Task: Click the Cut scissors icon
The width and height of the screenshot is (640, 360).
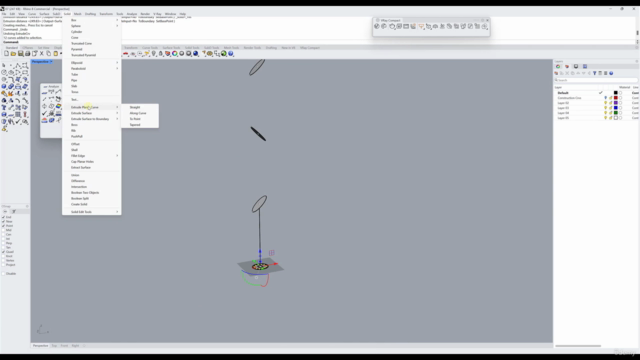Action: [41, 53]
